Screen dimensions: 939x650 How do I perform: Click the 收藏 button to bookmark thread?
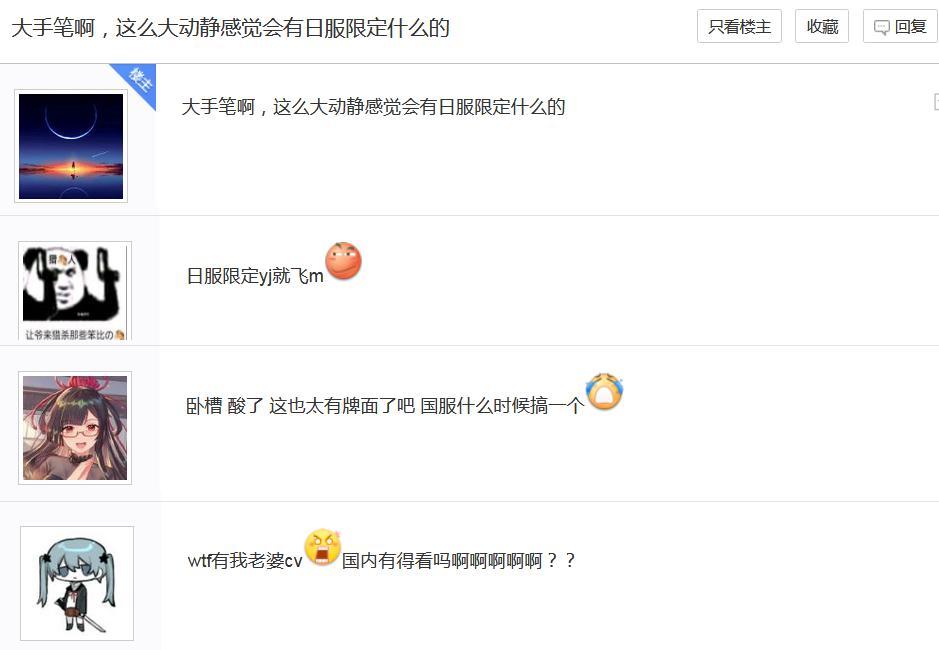[x=822, y=26]
